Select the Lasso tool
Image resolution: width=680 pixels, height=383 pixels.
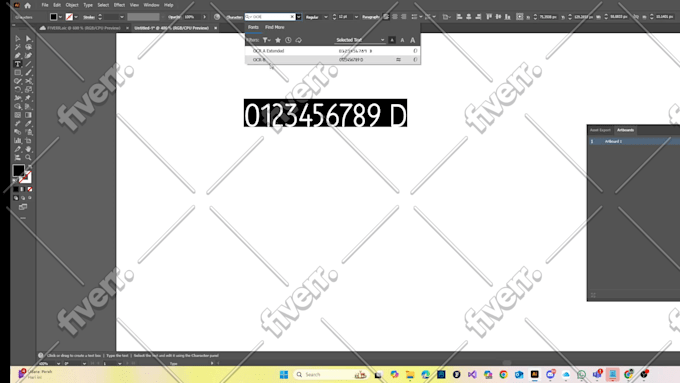pyautogui.click(x=29, y=47)
